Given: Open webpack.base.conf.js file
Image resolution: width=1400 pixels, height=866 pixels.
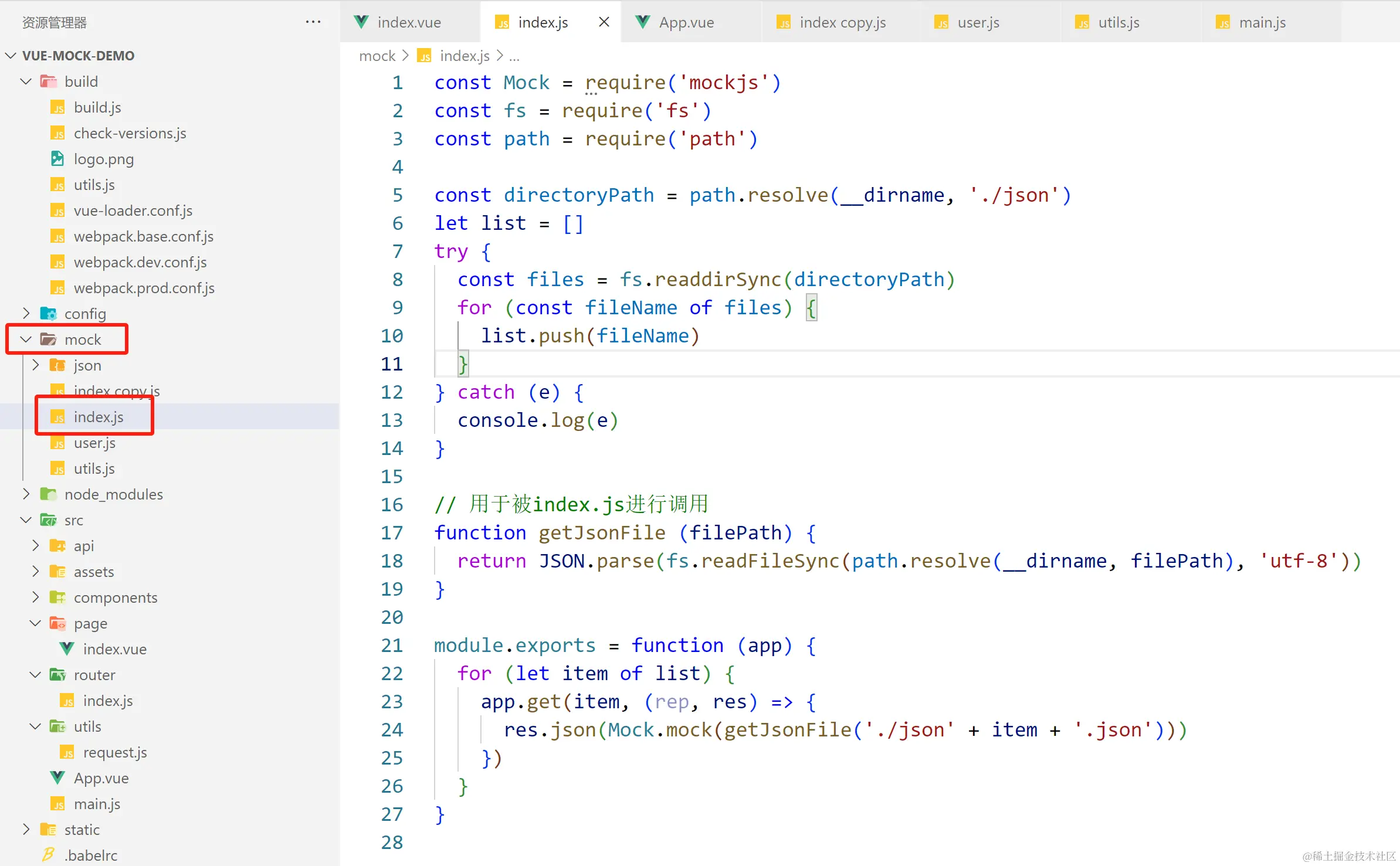Looking at the screenshot, I should coord(144,237).
